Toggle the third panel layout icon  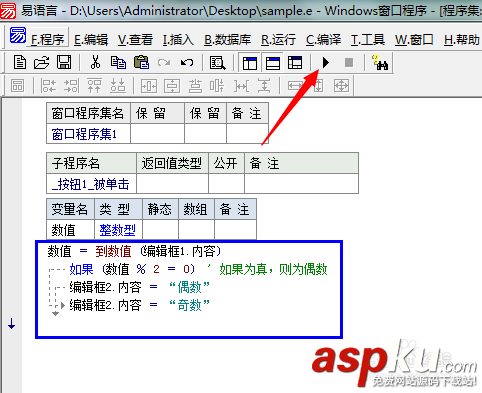coord(295,63)
